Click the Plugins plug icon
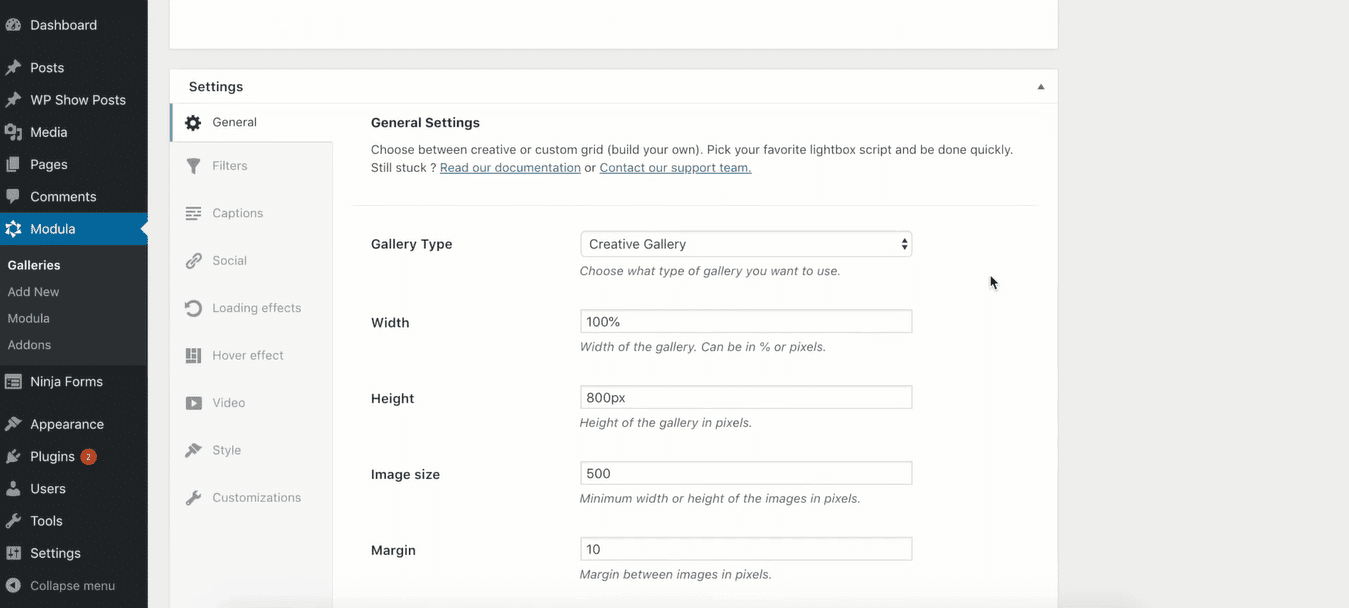The height and width of the screenshot is (608, 1349). [13, 456]
